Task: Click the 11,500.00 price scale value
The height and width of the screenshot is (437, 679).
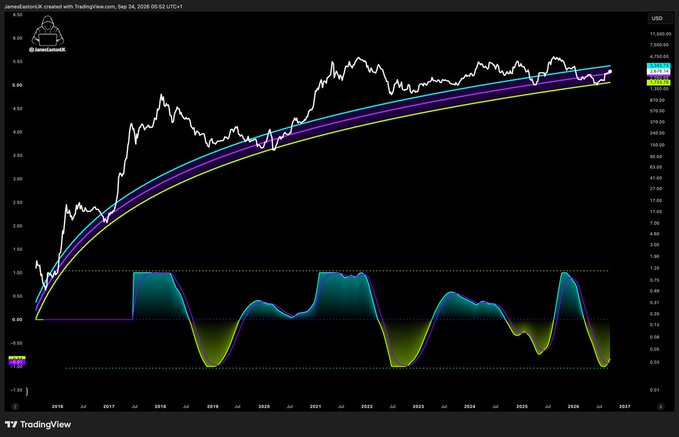Action: (x=660, y=34)
